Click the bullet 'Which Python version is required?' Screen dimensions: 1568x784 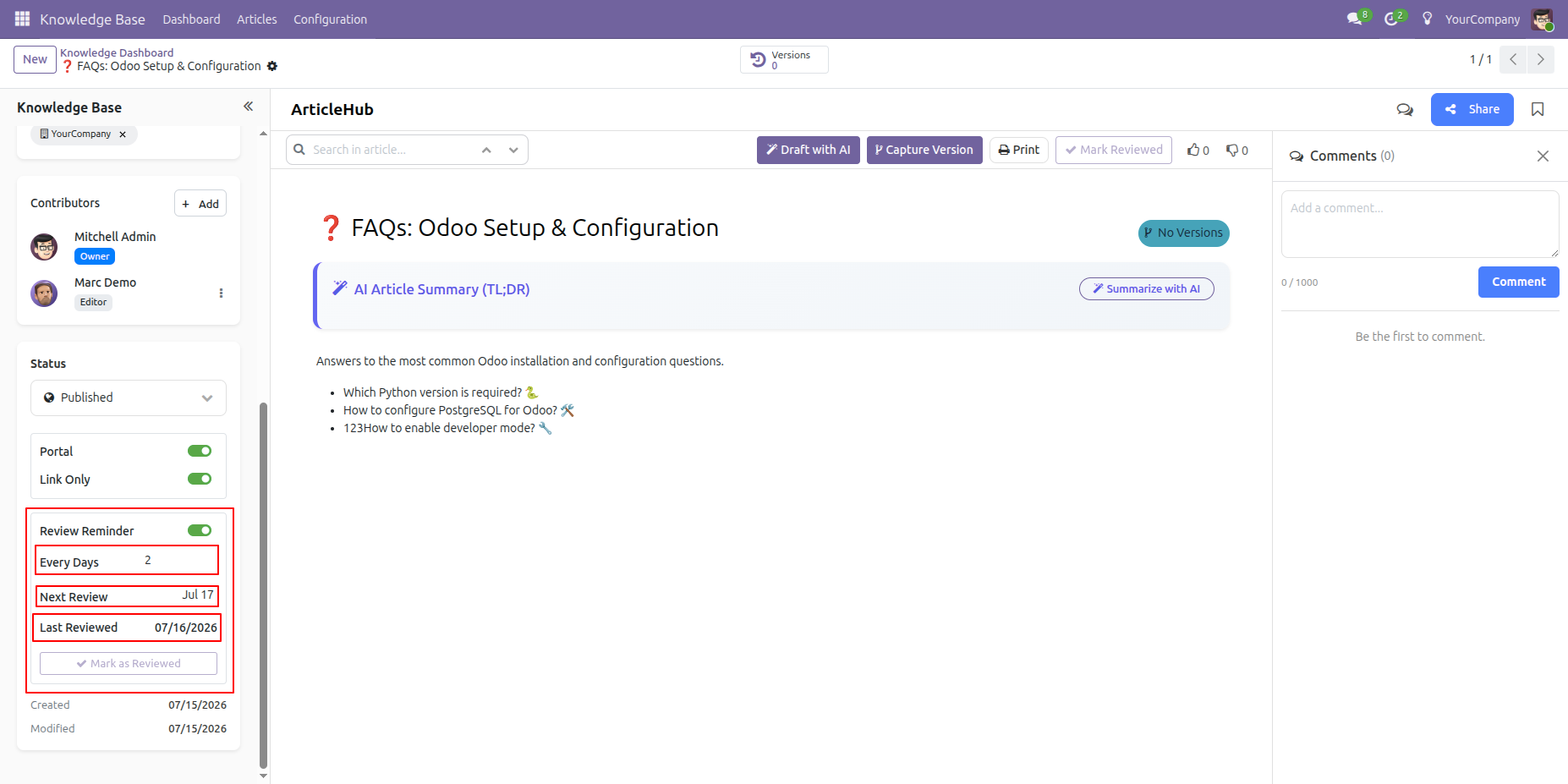point(441,392)
